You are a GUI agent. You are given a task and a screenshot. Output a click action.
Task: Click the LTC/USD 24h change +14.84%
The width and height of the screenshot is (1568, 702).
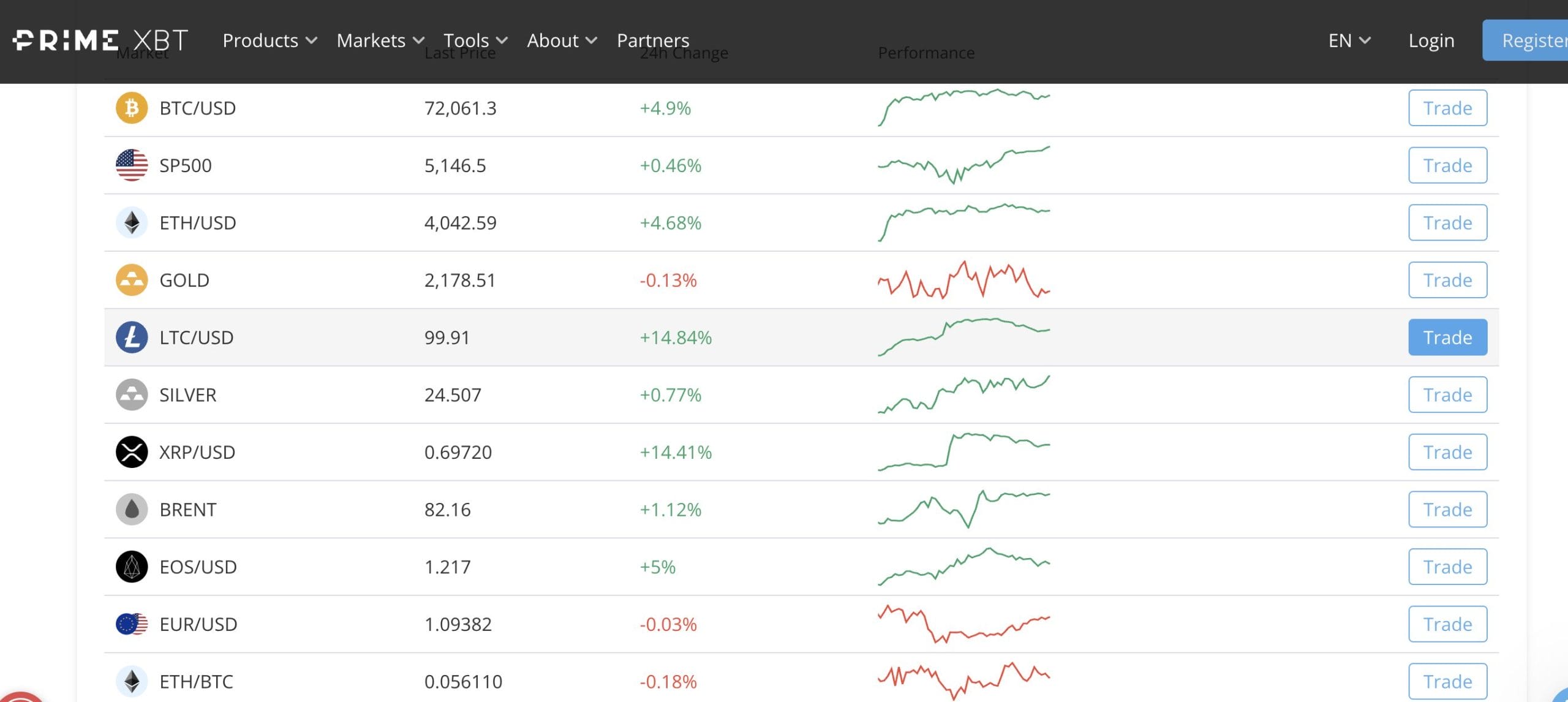pyautogui.click(x=676, y=338)
